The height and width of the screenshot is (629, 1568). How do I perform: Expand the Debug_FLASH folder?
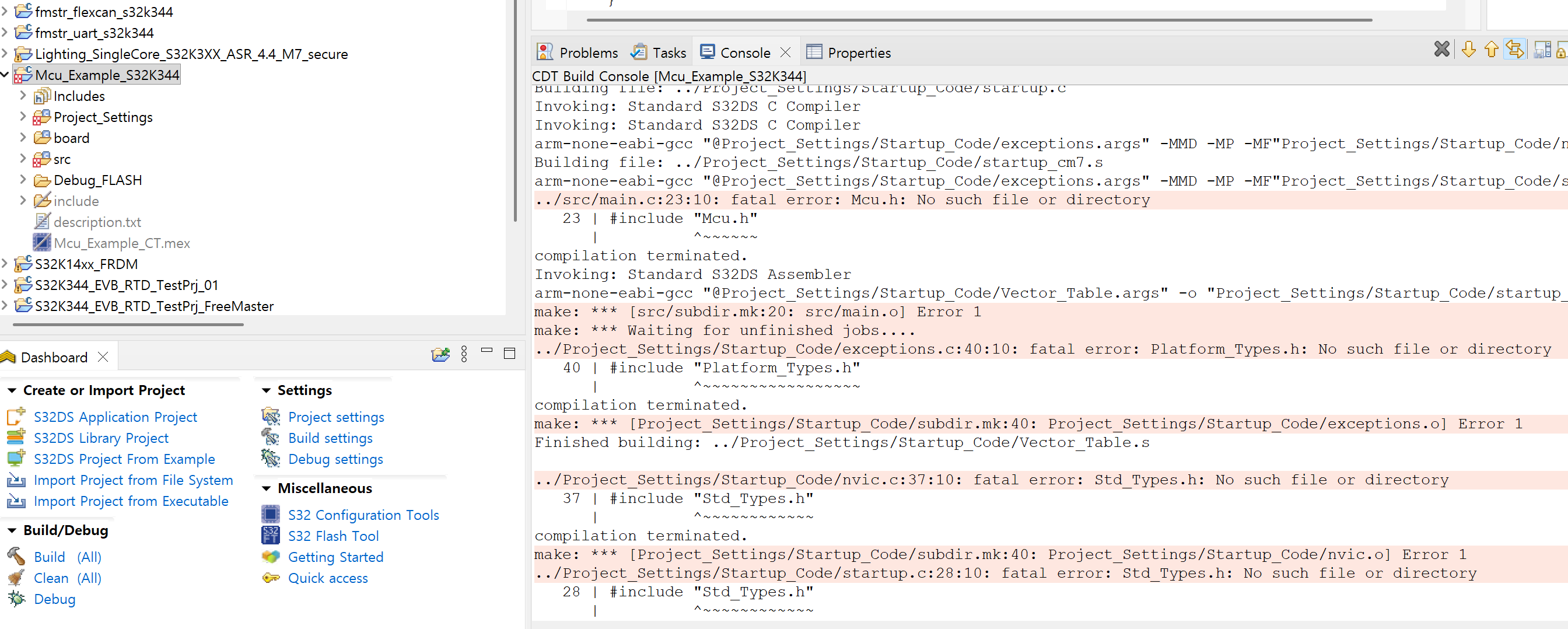point(23,180)
